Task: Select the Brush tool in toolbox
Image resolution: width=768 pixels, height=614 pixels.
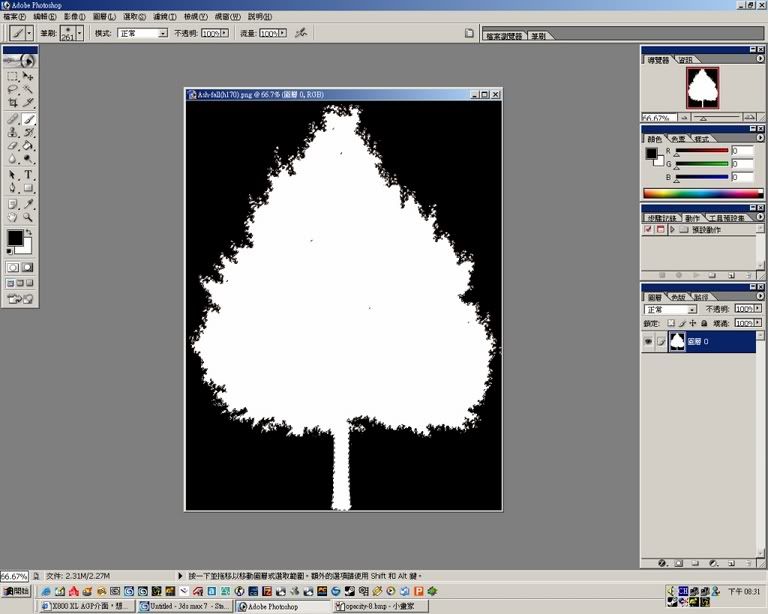Action: [x=28, y=119]
